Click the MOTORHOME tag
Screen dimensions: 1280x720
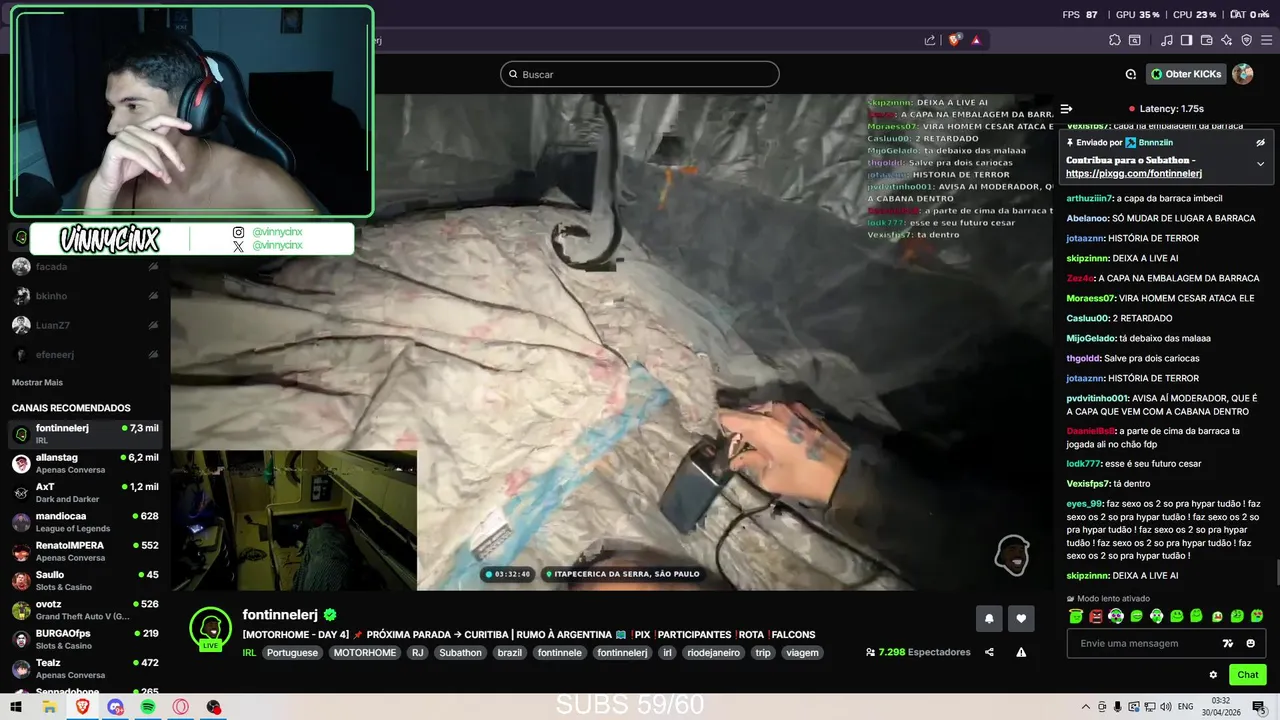coord(365,653)
